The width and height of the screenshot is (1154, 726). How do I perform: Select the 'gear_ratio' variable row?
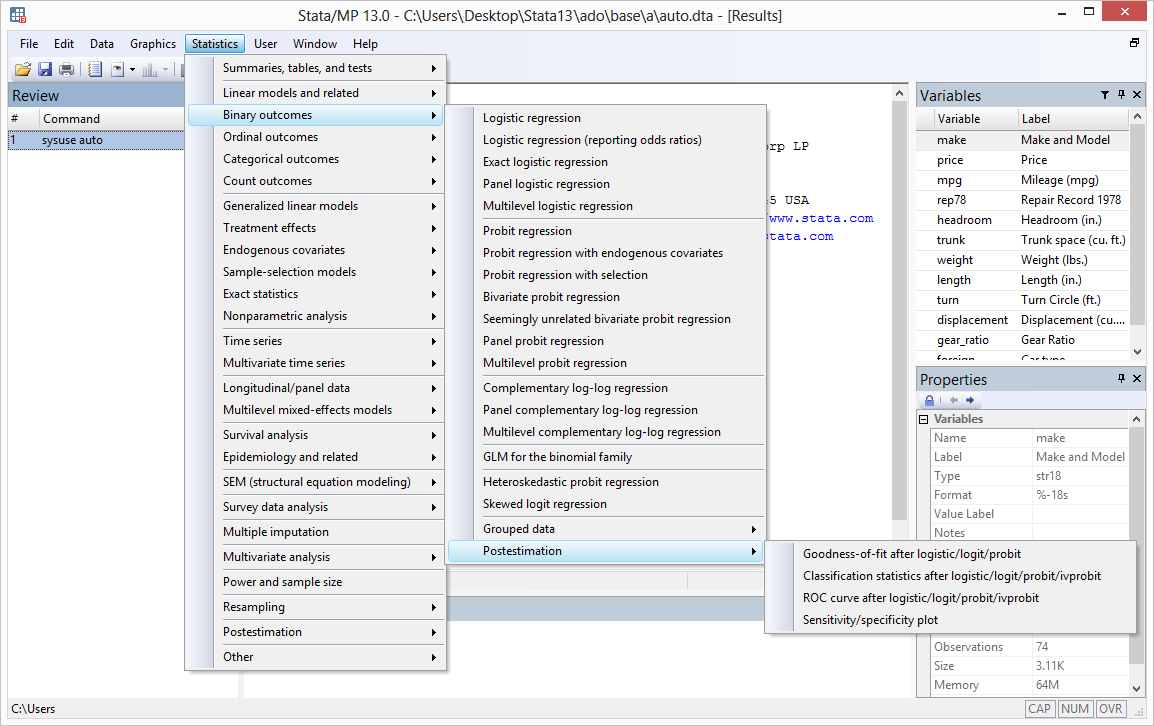coord(1022,340)
